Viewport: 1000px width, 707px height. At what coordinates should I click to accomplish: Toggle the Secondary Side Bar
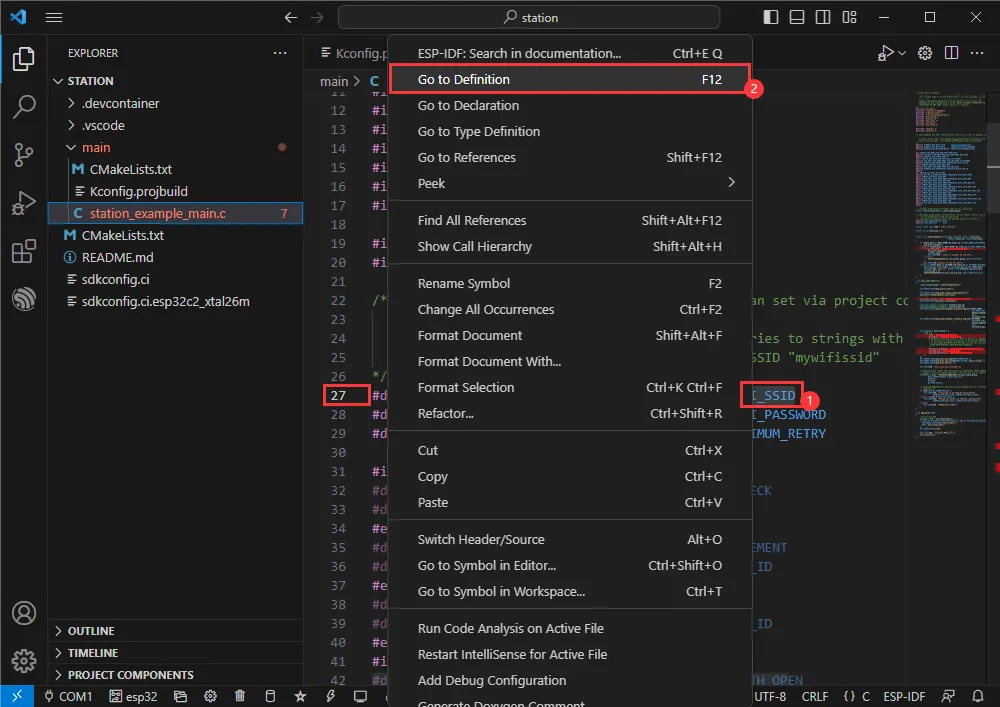pos(821,17)
